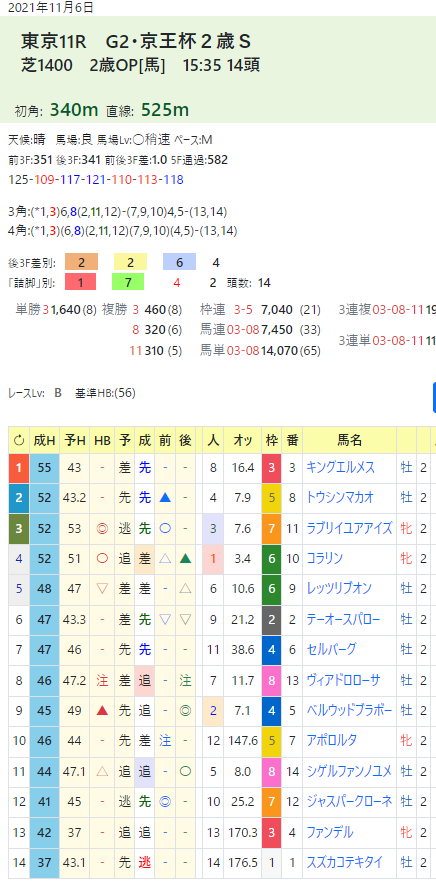The image size is (436, 888).
Task: Click orange frame 7 badge for ラブリイユアアイズ
Action: [x=271, y=528]
